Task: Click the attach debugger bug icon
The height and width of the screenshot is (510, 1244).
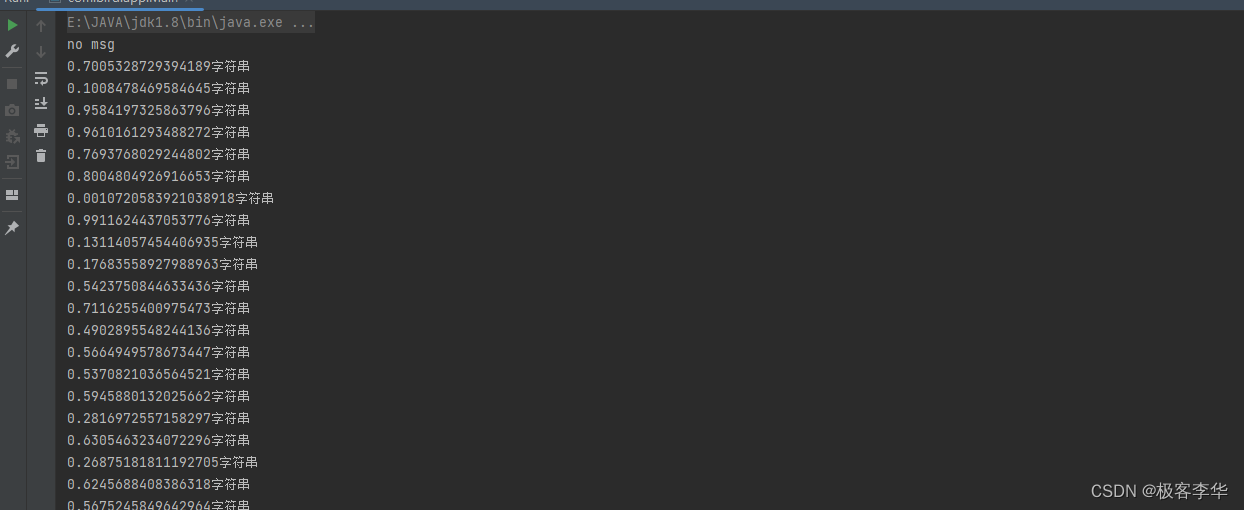Action: coord(12,136)
